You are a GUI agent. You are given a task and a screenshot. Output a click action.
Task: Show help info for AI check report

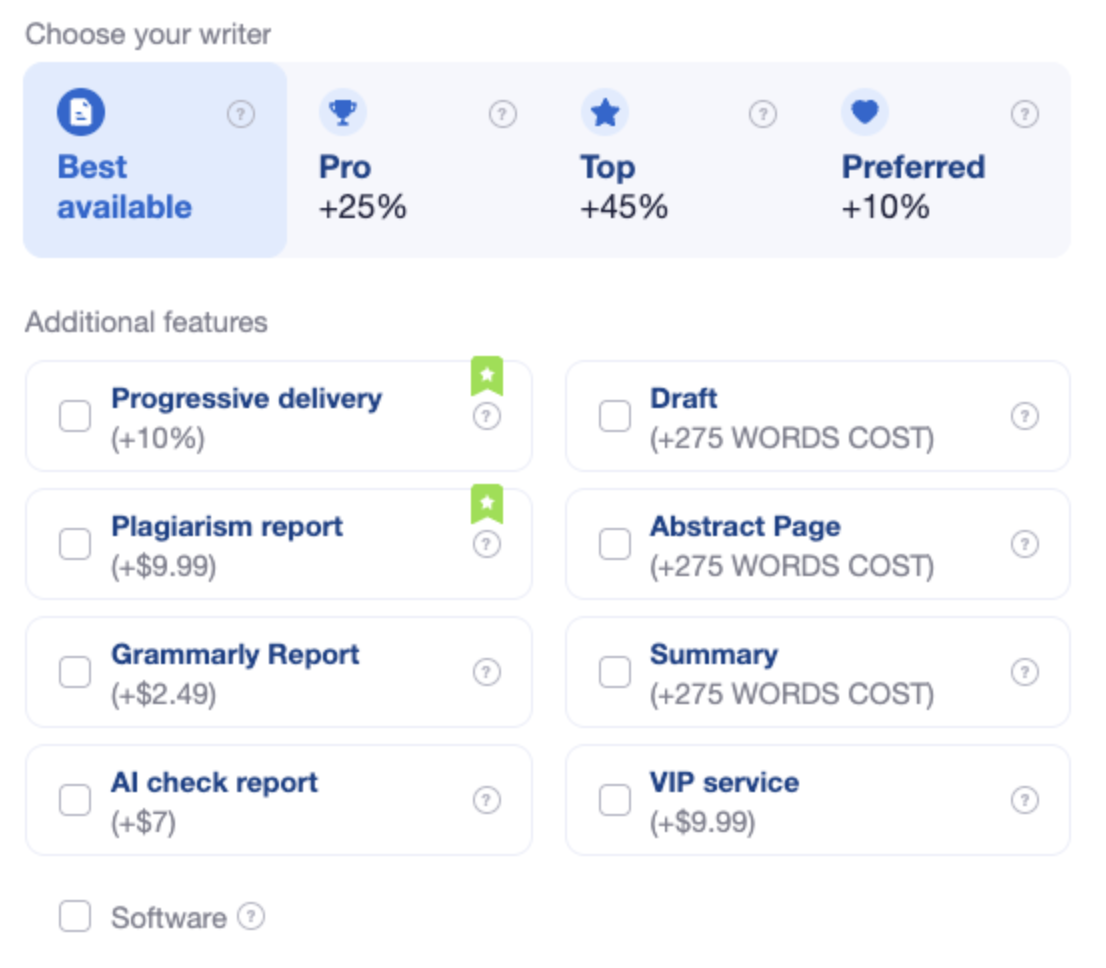[486, 800]
